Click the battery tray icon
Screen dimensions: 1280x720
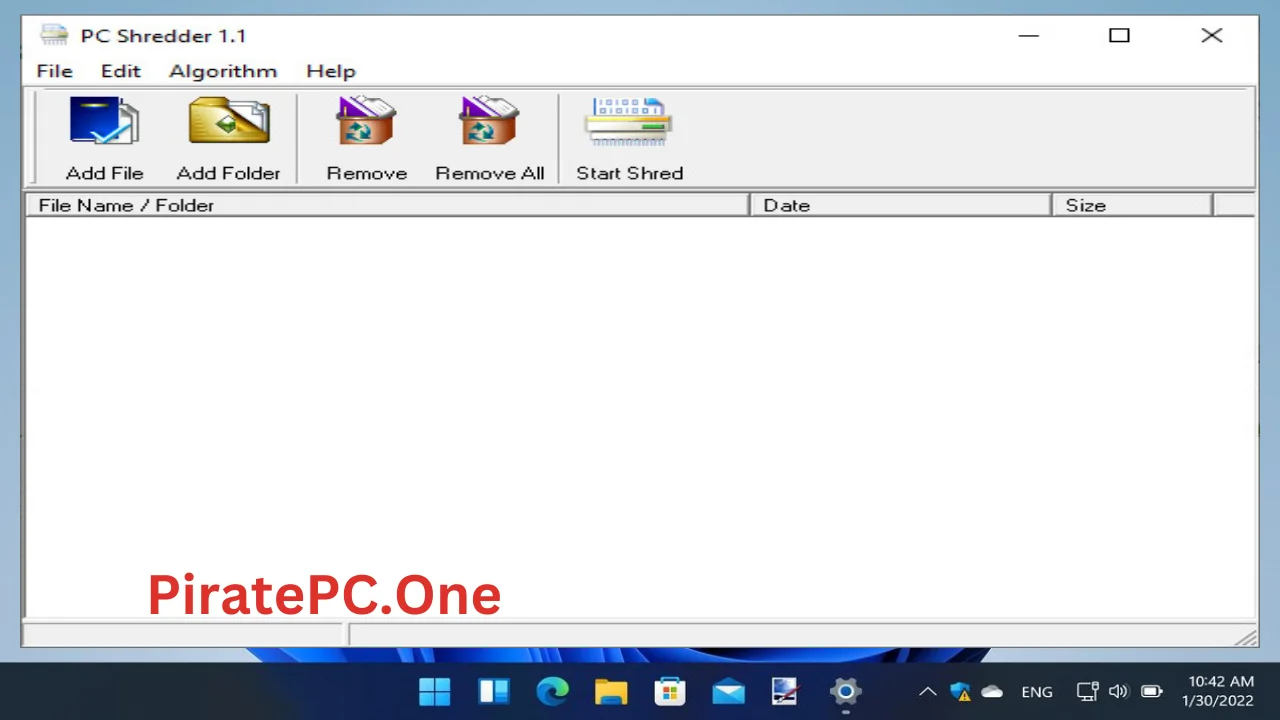pyautogui.click(x=1151, y=691)
